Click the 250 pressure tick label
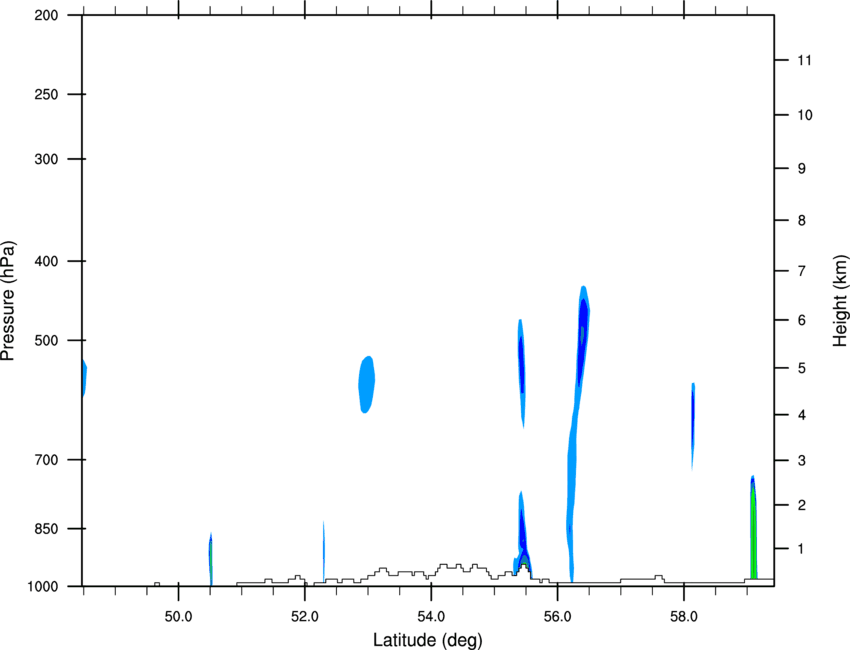The height and width of the screenshot is (650, 850). 46,94
